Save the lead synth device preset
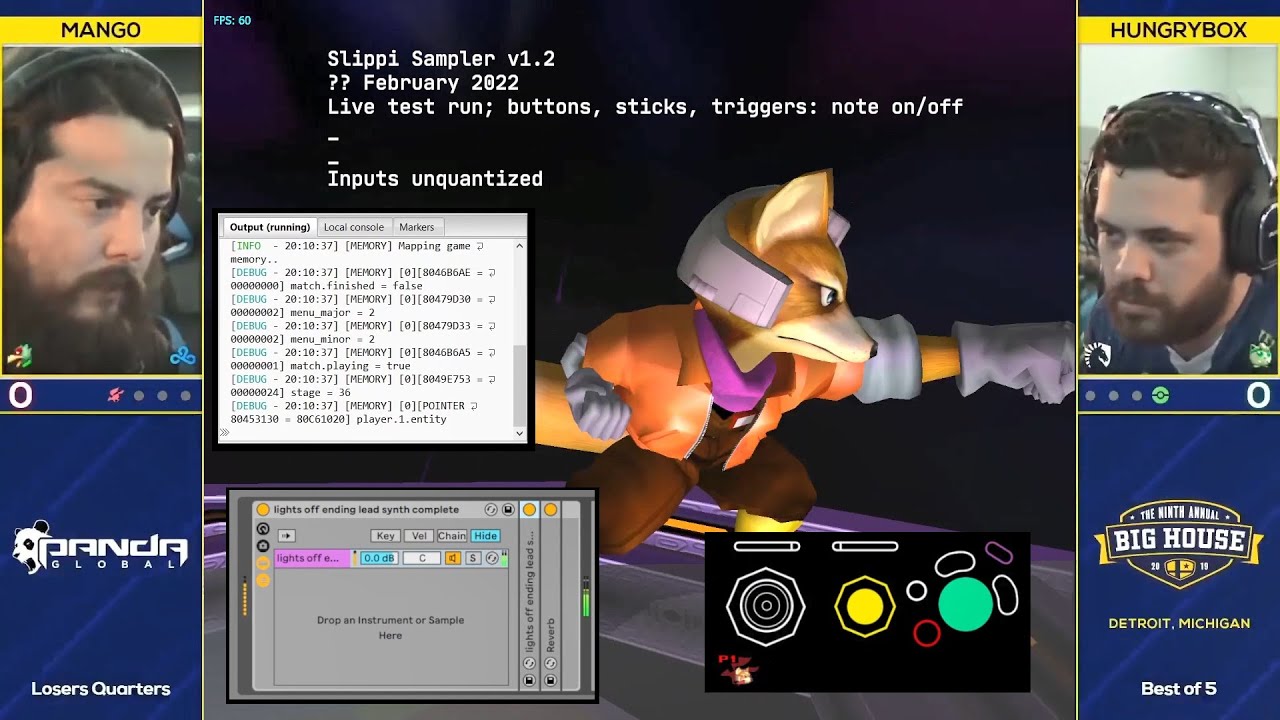Viewport: 1280px width, 720px height. (x=529, y=681)
